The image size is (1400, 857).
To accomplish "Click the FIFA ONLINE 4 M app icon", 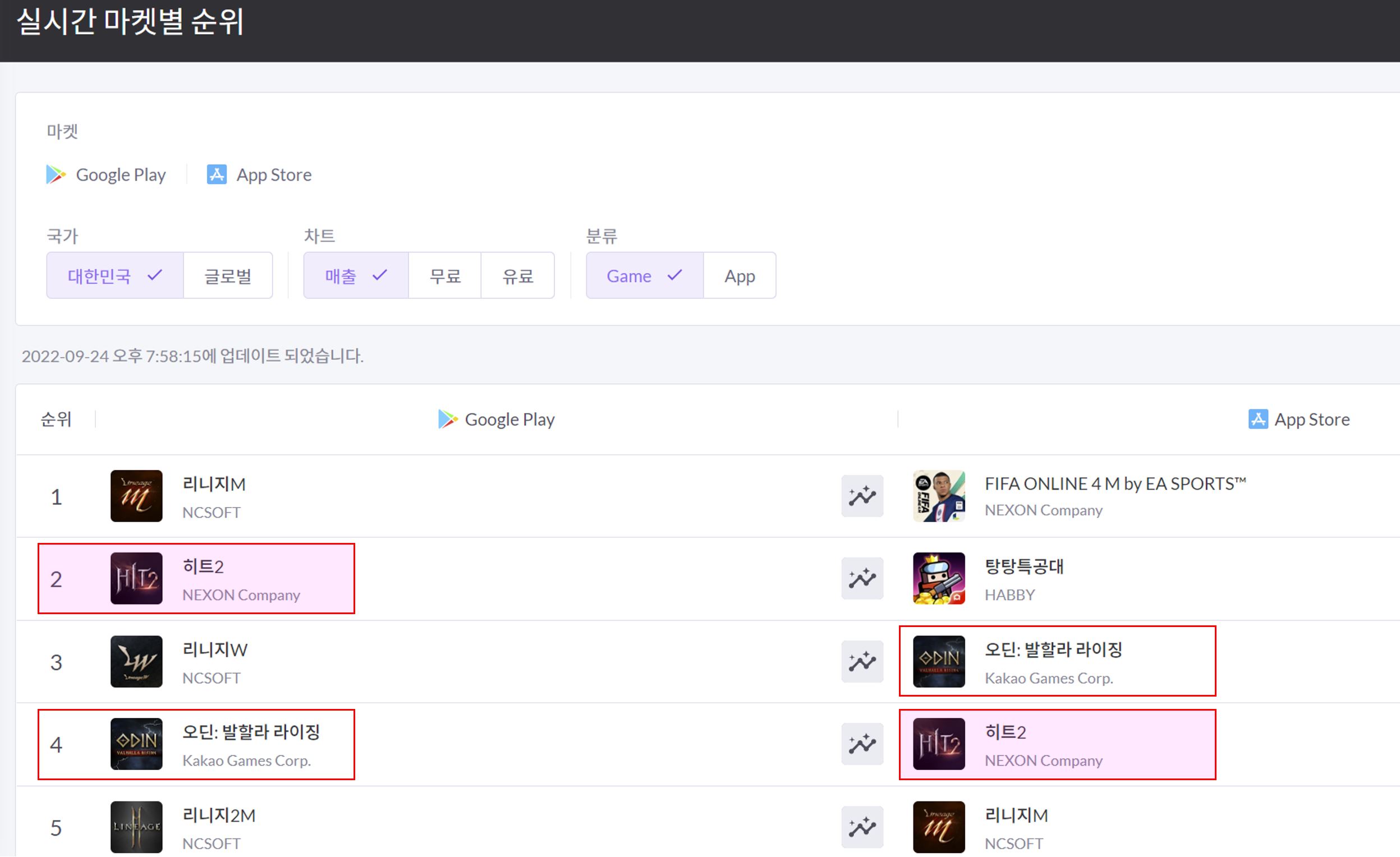I will [939, 496].
